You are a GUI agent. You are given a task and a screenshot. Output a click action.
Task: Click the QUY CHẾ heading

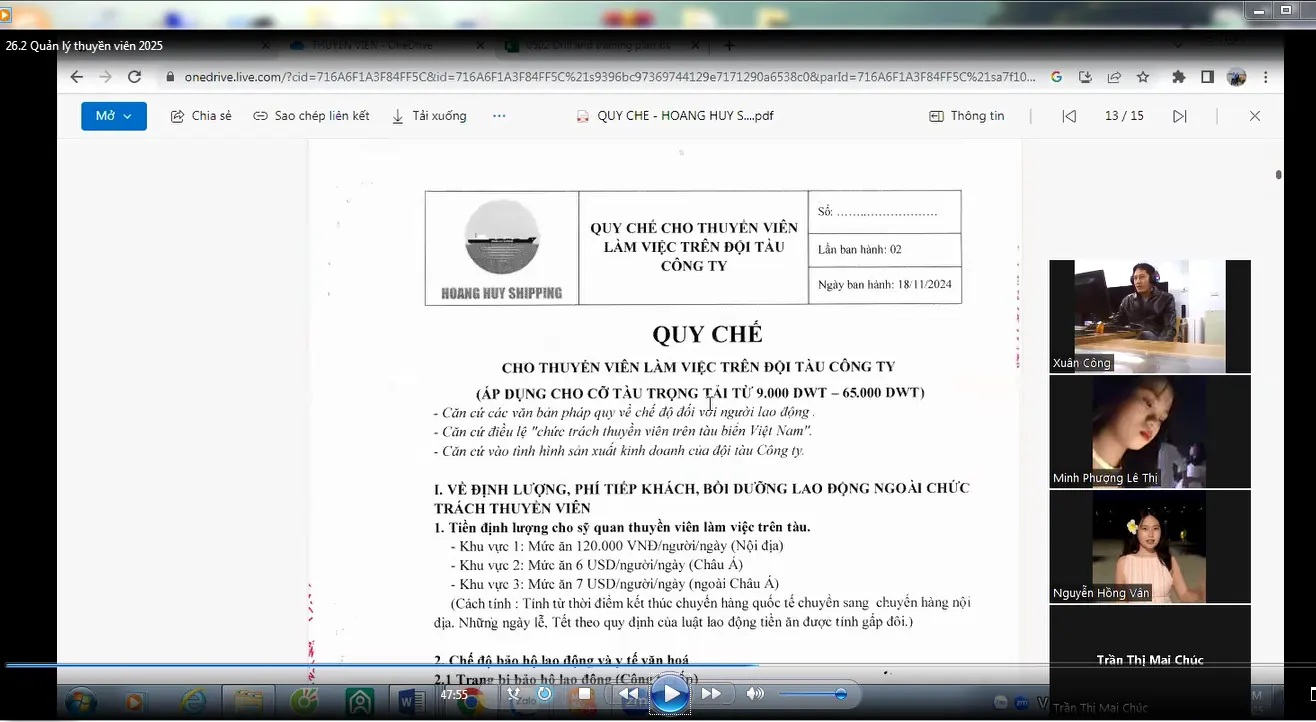[x=707, y=334]
